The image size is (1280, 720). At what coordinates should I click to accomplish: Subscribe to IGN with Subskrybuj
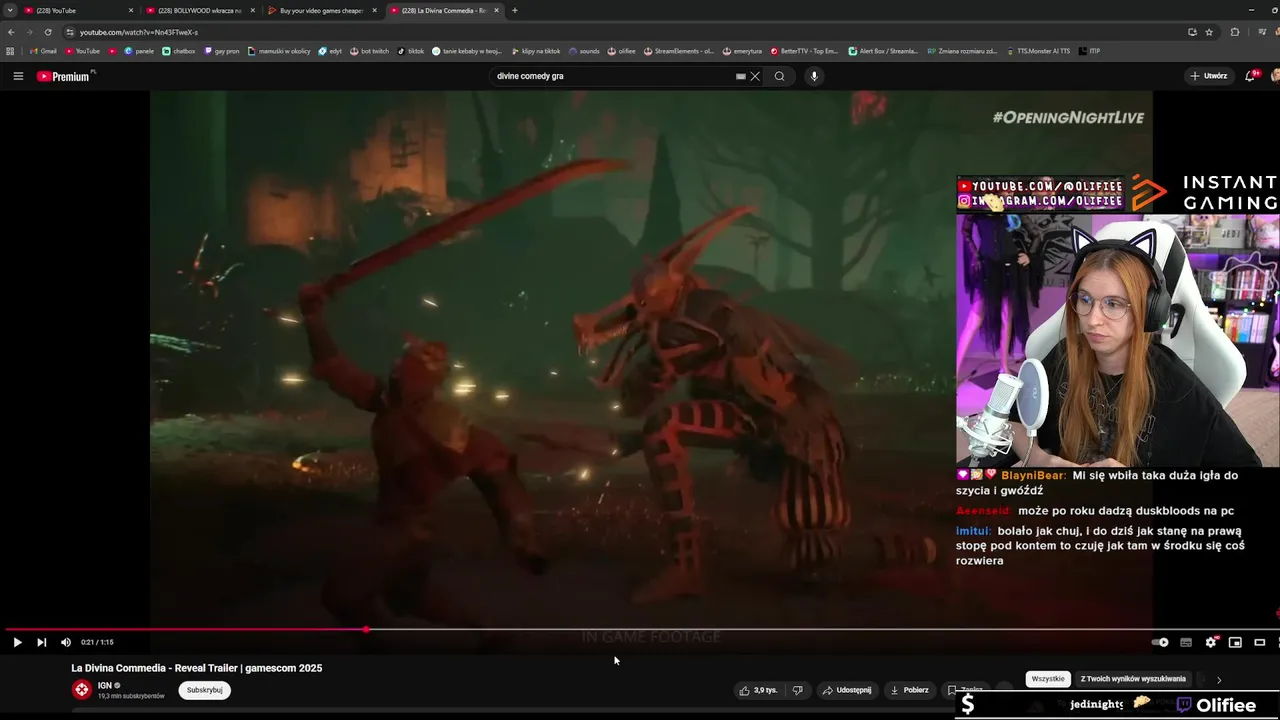205,690
